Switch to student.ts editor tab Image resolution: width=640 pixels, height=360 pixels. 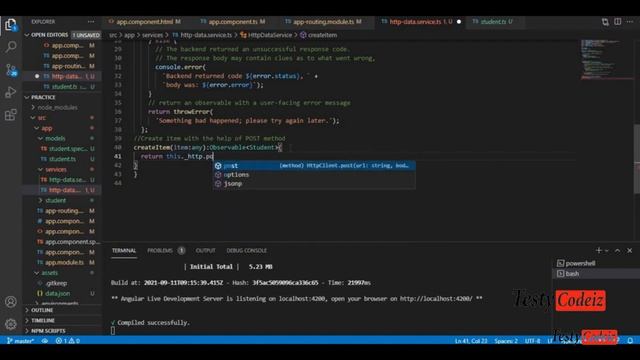pyautogui.click(x=493, y=22)
